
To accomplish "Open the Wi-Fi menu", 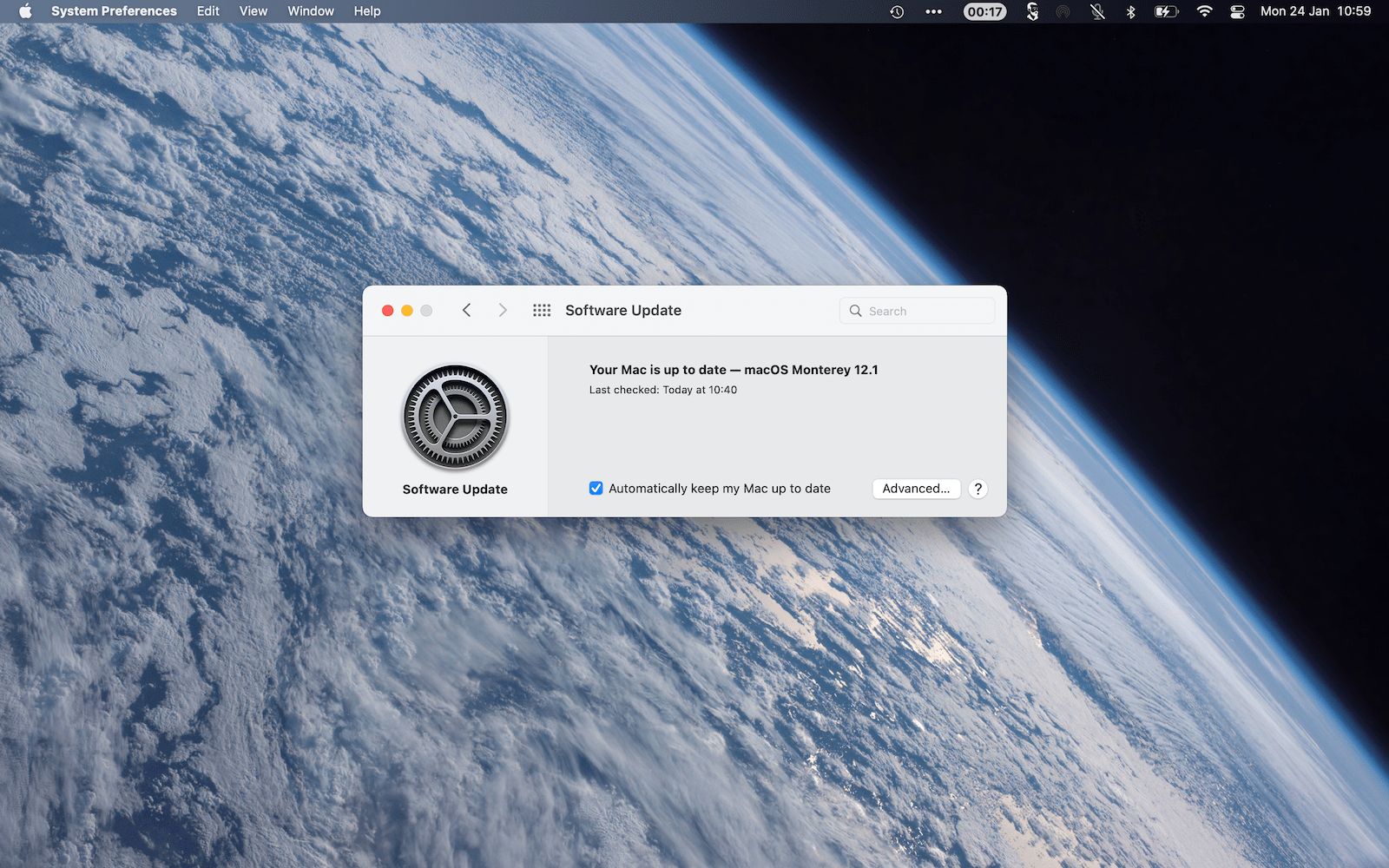I will tap(1204, 11).
